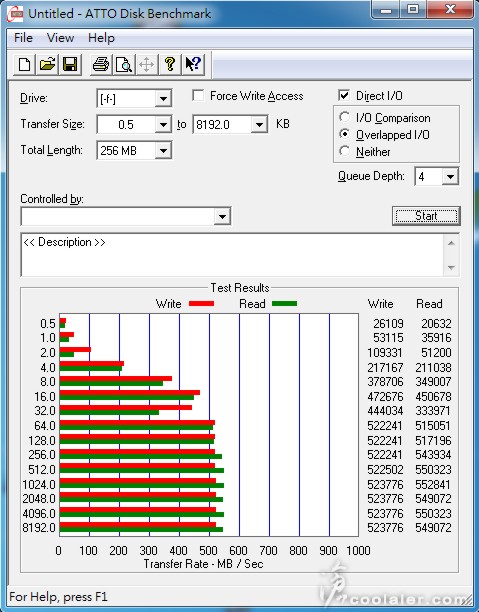The image size is (479, 612).
Task: Activate the context help arrow-question icon
Action: click(x=193, y=64)
